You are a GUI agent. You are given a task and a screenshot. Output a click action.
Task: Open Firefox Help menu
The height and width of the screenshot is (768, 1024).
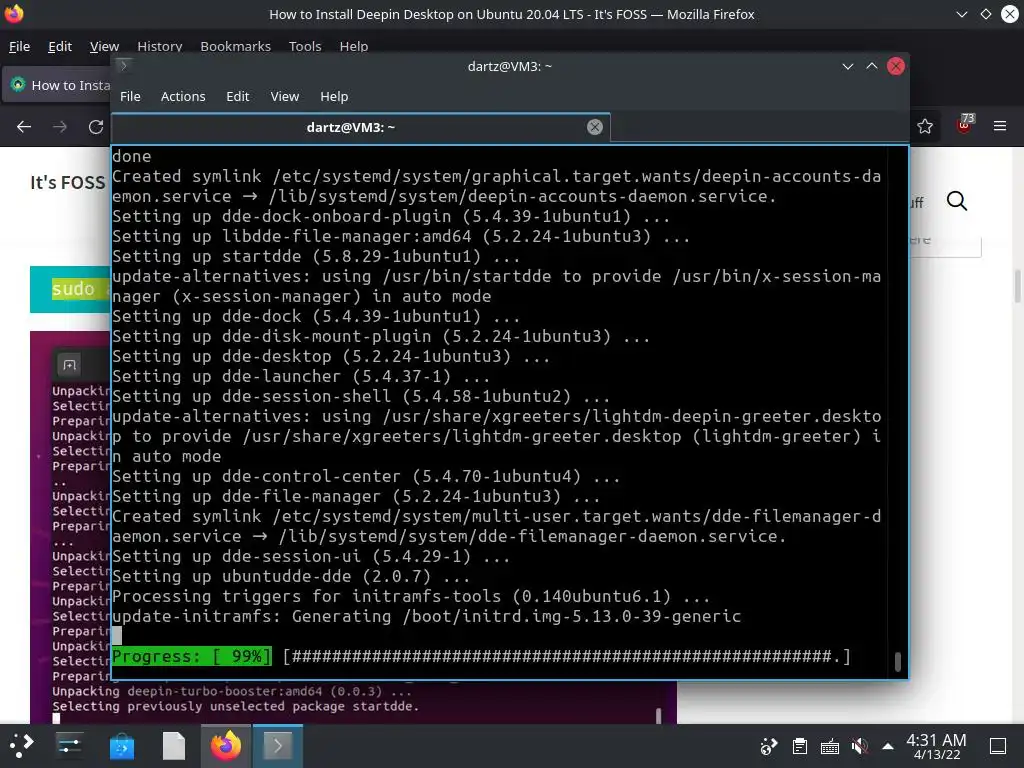(353, 46)
